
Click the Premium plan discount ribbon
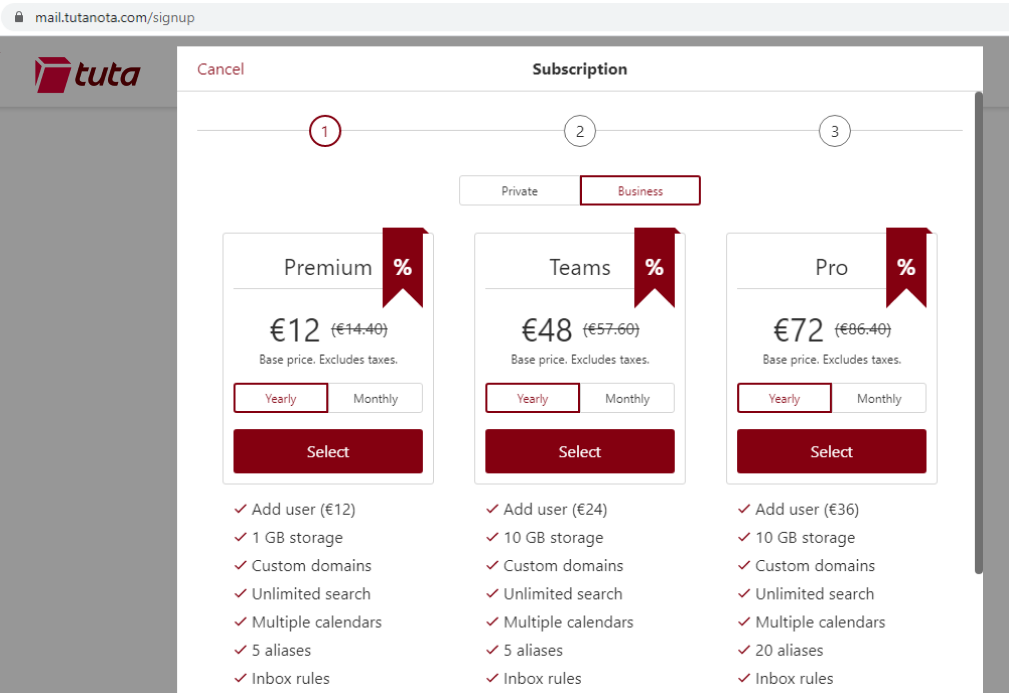402,267
